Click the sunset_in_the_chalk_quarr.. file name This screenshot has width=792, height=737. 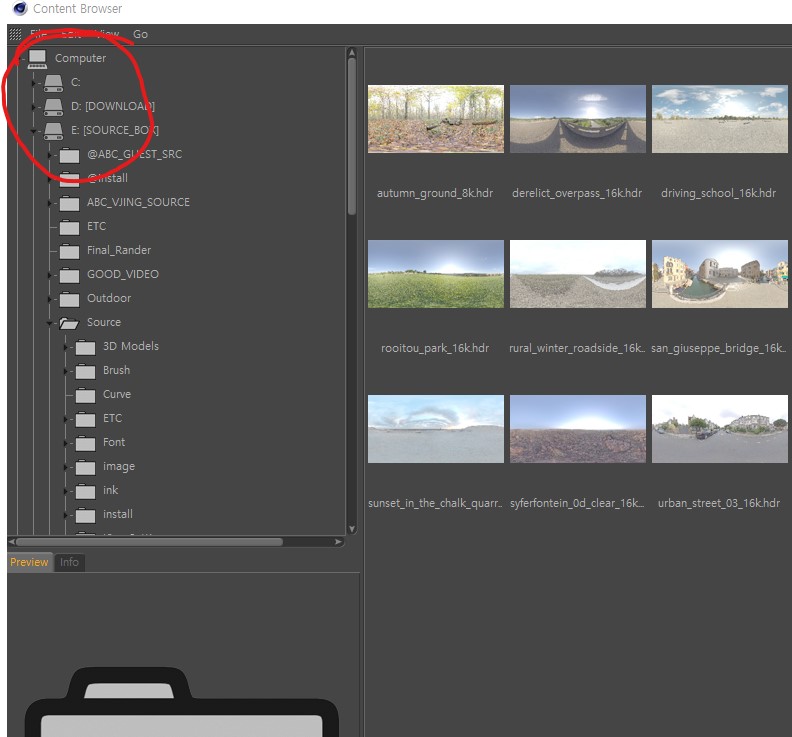435,504
